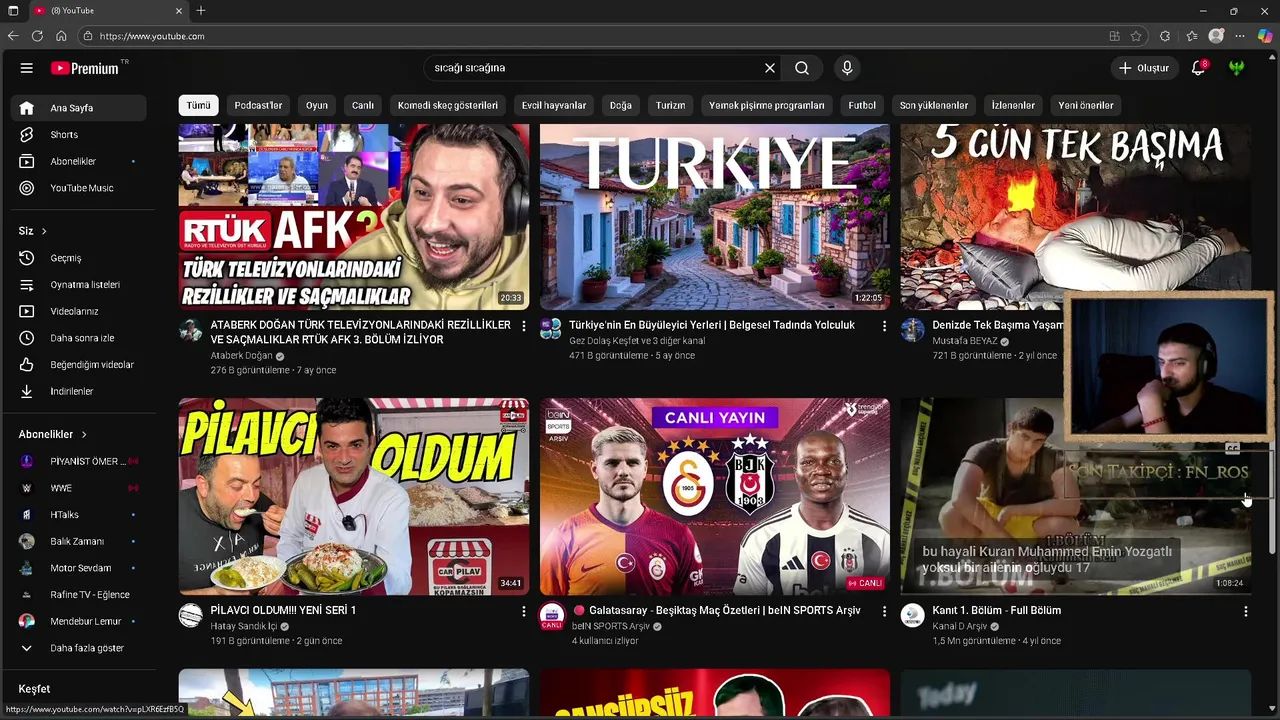
Task: Play the PİLAVCI OLDUM thumbnail
Action: point(354,497)
